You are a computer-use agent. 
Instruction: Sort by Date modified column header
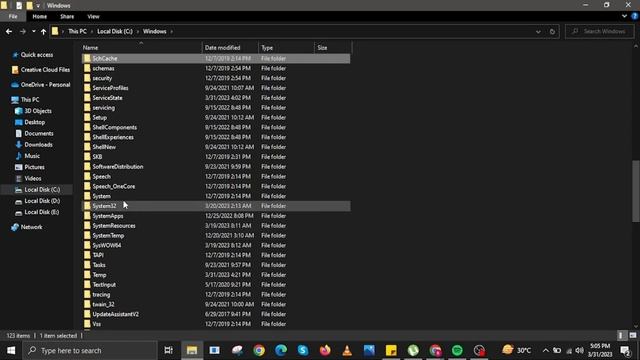pyautogui.click(x=230, y=48)
